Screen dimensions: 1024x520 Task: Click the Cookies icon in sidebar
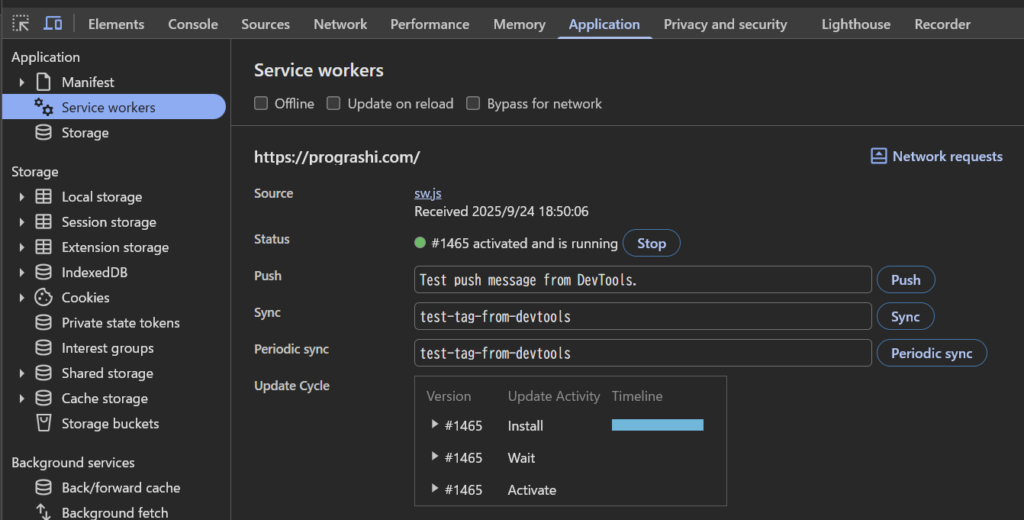tap(43, 297)
